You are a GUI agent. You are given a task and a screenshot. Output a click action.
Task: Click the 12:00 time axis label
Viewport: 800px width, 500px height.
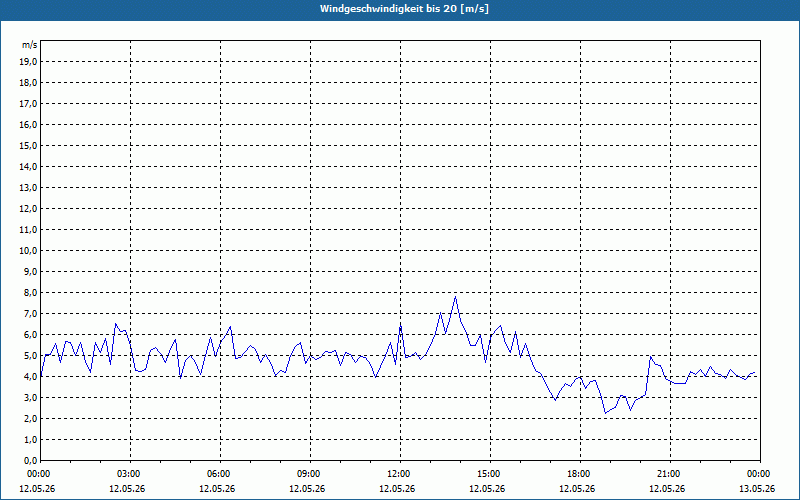point(400,474)
